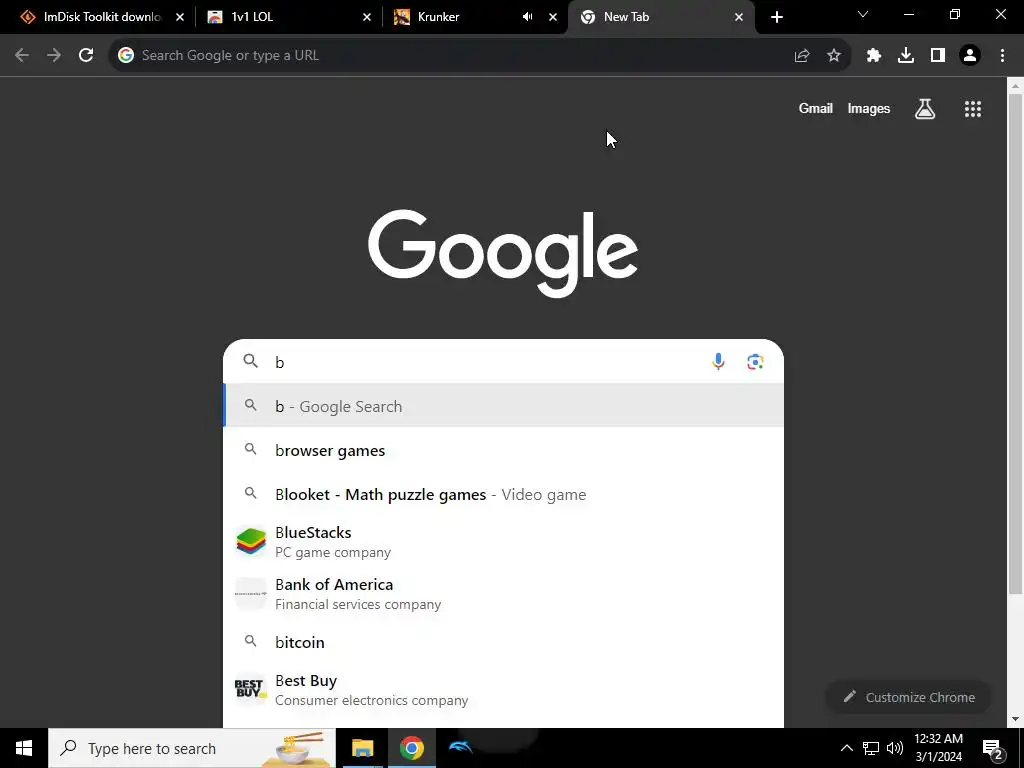
Task: Close the ImDisk Toolkit tab
Action: click(x=180, y=17)
